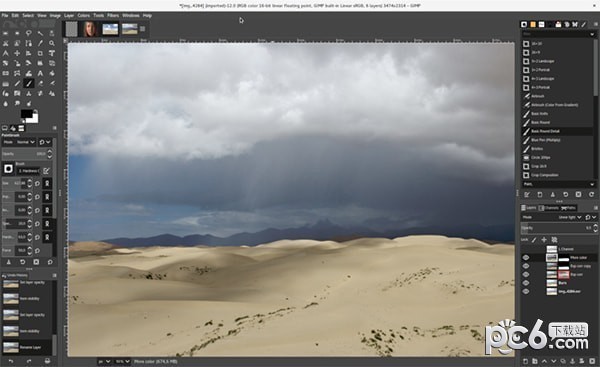Image resolution: width=600 pixels, height=367 pixels.
Task: Toggle link Size to brush default
Action: [47, 184]
